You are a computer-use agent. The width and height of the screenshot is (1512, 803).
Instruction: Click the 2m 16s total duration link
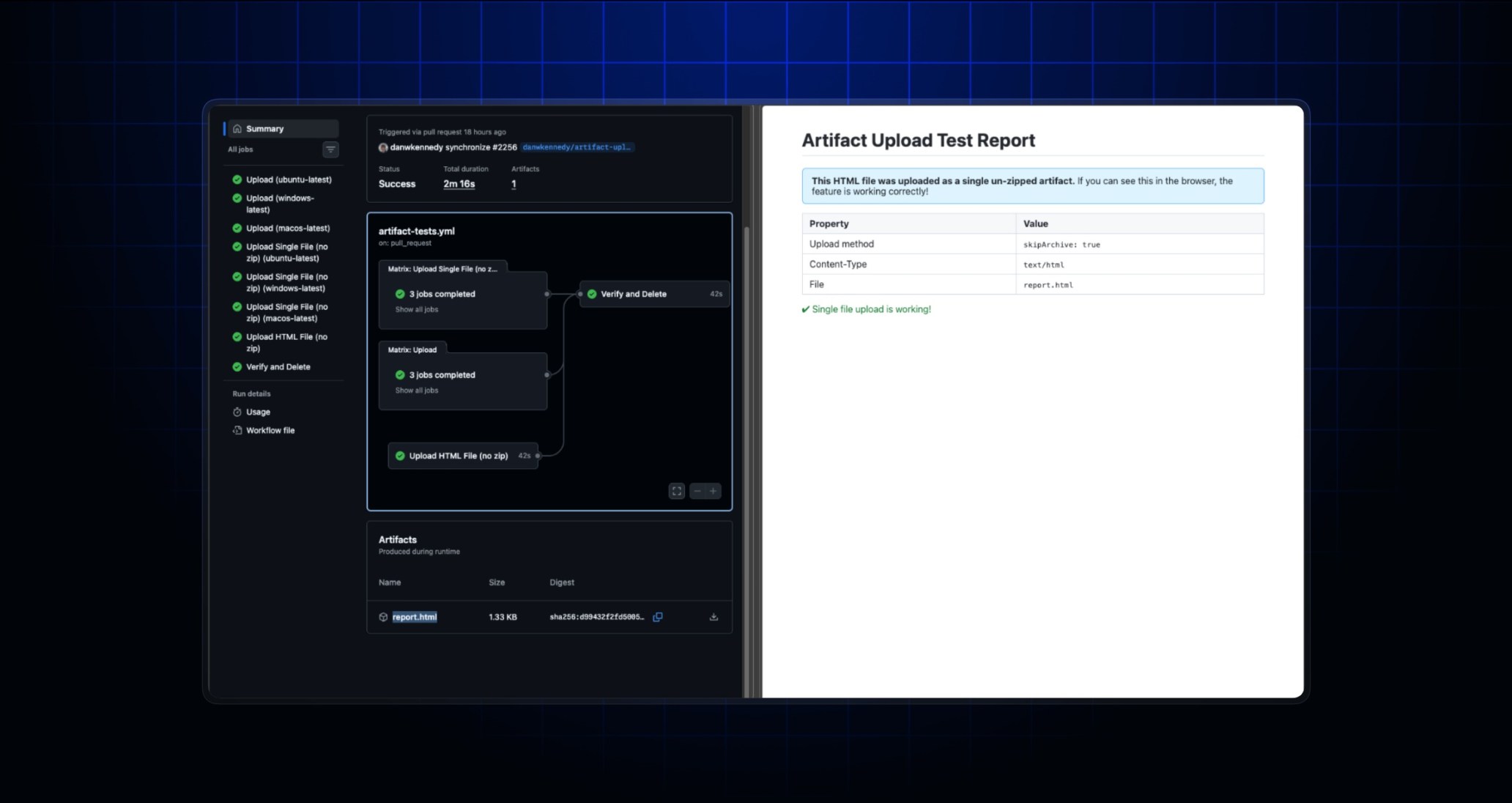pyautogui.click(x=459, y=184)
